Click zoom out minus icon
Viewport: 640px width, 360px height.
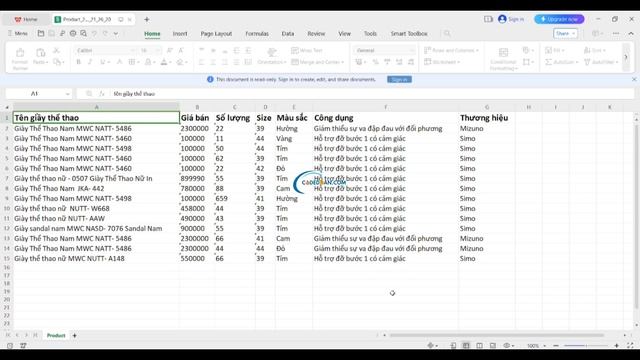556,345
